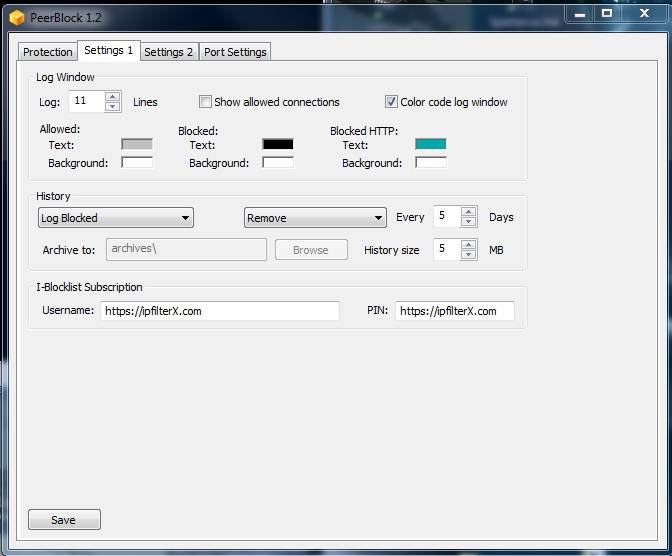Toggle Color code log window checkbox
672x556 pixels.
(x=391, y=102)
